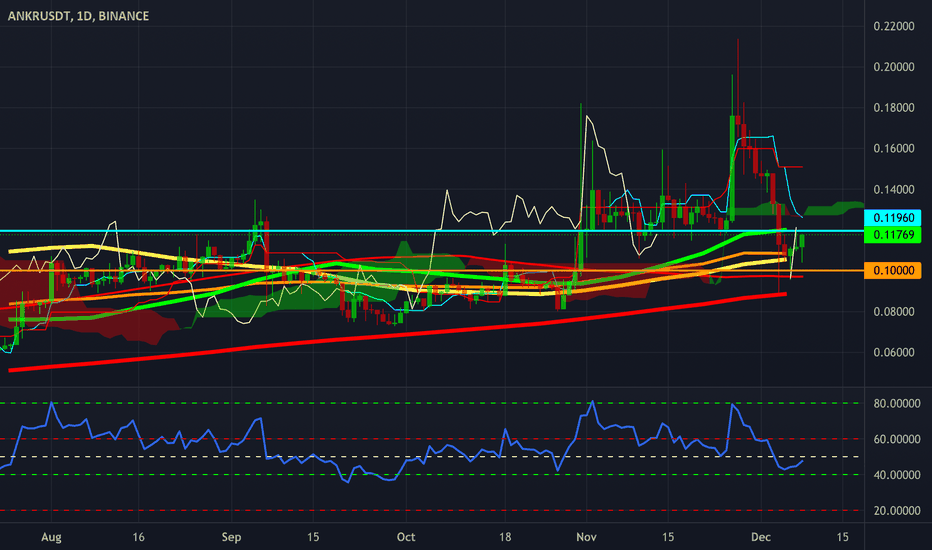Click the 0.22000 price axis value
This screenshot has height=550, width=932.
pos(893,26)
